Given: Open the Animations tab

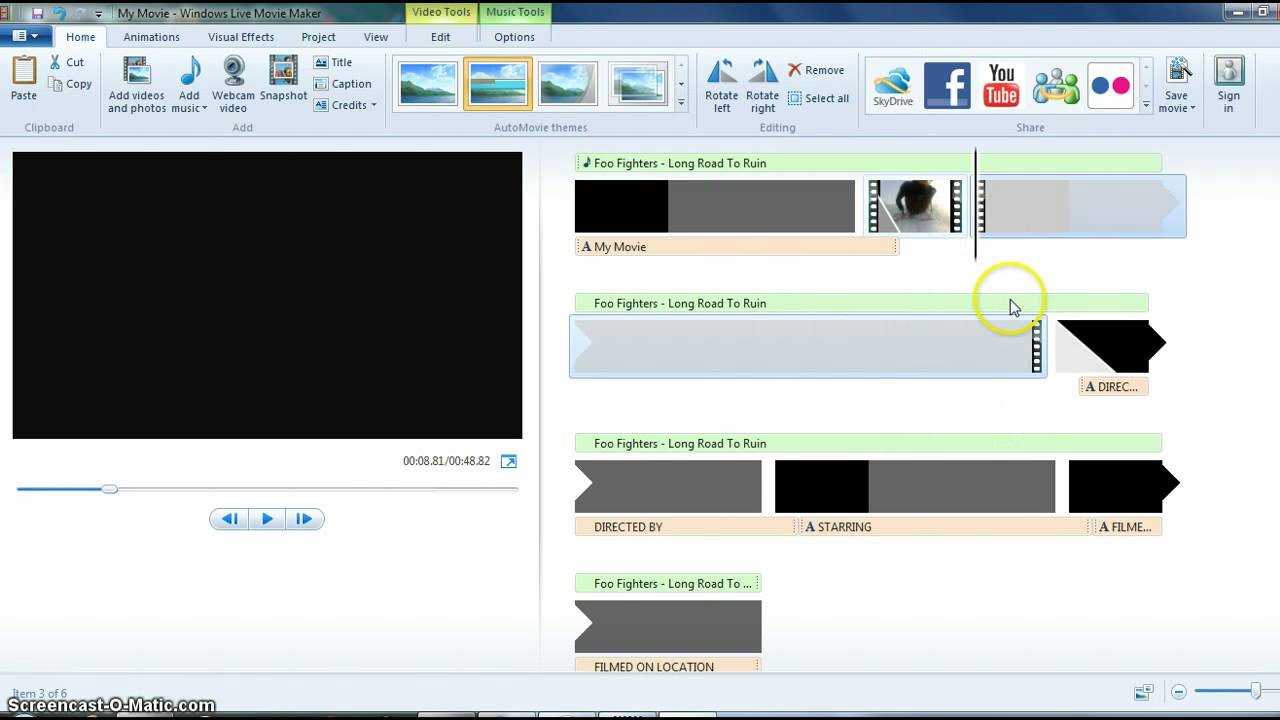Looking at the screenshot, I should point(152,37).
